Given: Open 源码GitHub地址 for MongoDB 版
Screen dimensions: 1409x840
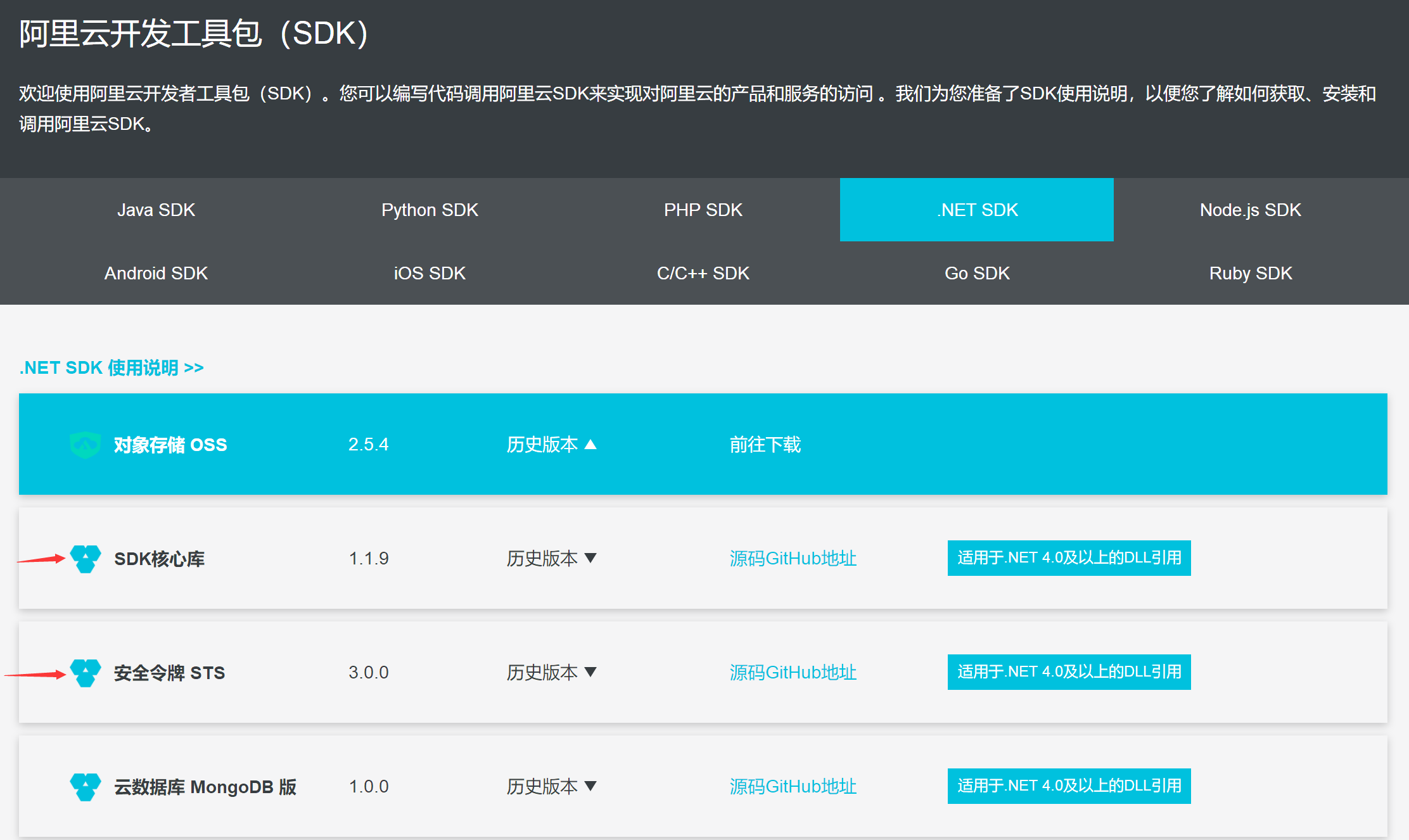Looking at the screenshot, I should tap(793, 786).
